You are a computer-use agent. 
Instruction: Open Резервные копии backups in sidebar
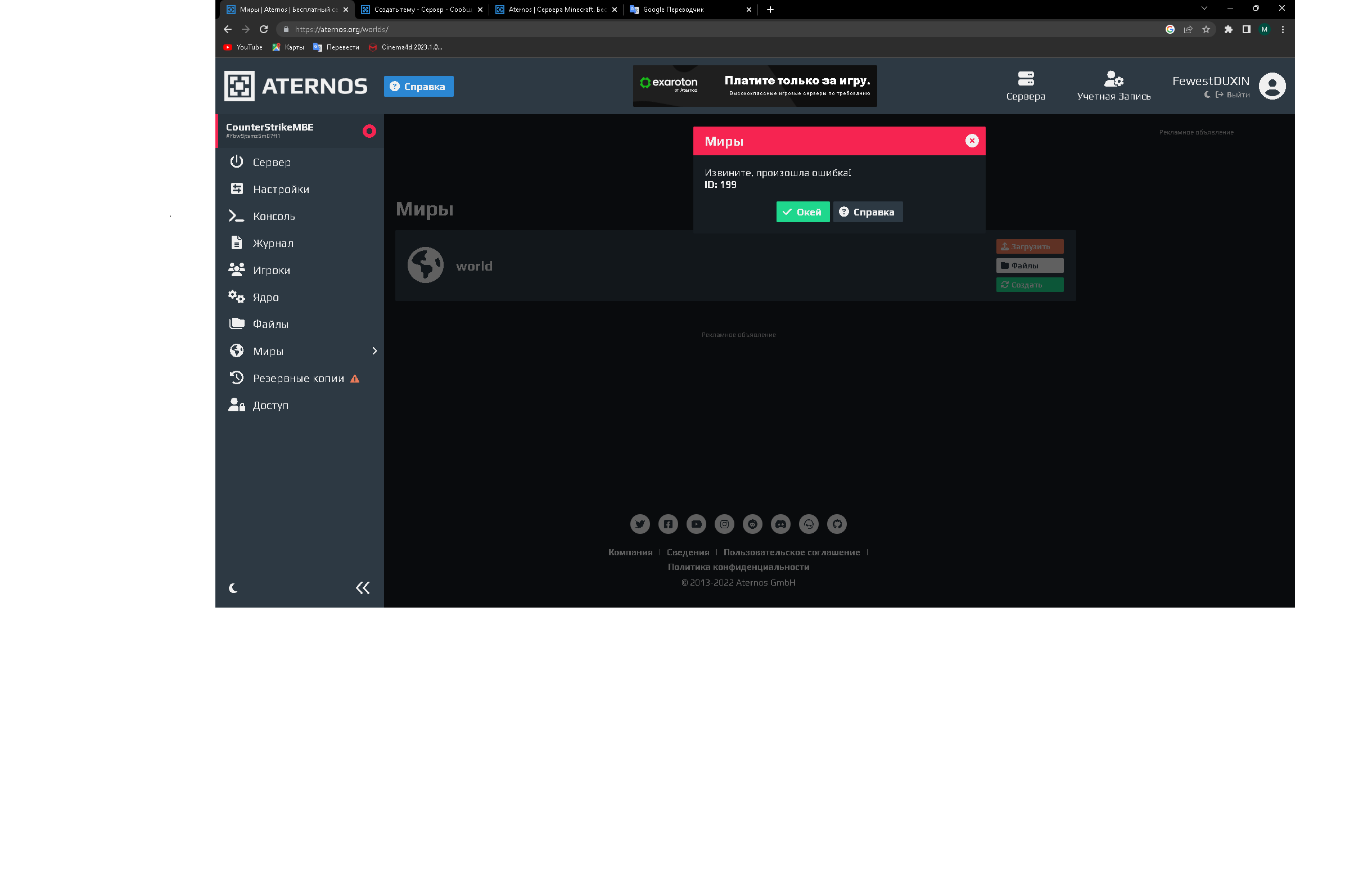click(x=300, y=379)
